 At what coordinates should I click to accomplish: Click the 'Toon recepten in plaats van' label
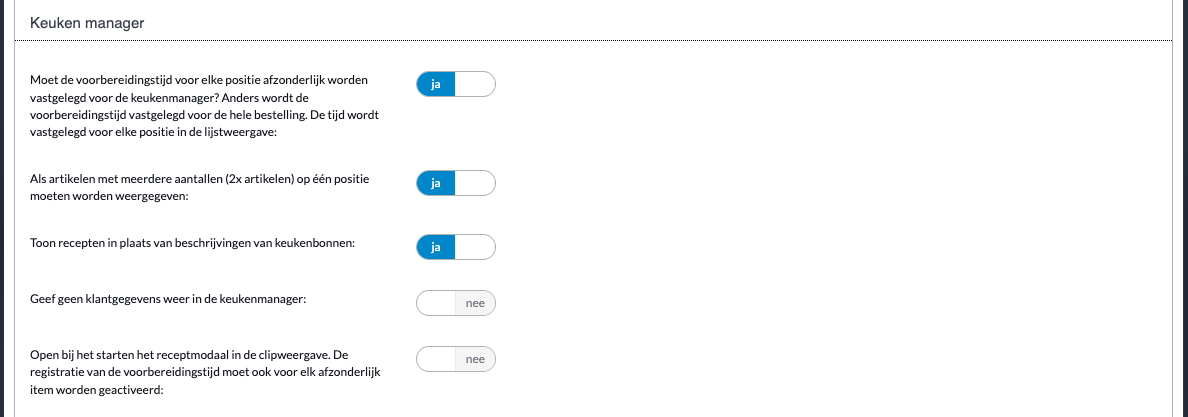point(194,246)
